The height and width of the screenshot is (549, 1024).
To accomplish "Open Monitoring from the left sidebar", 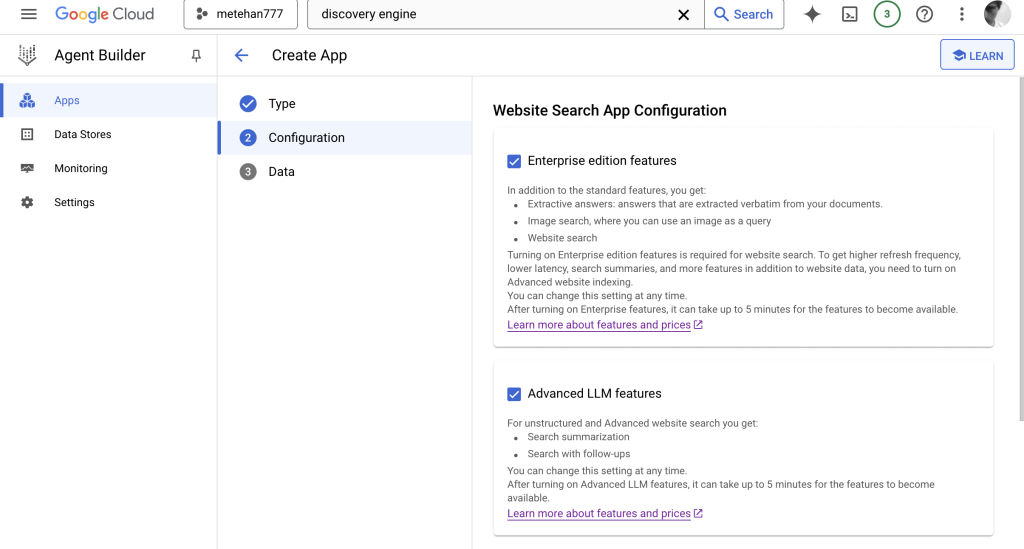I will (x=80, y=168).
